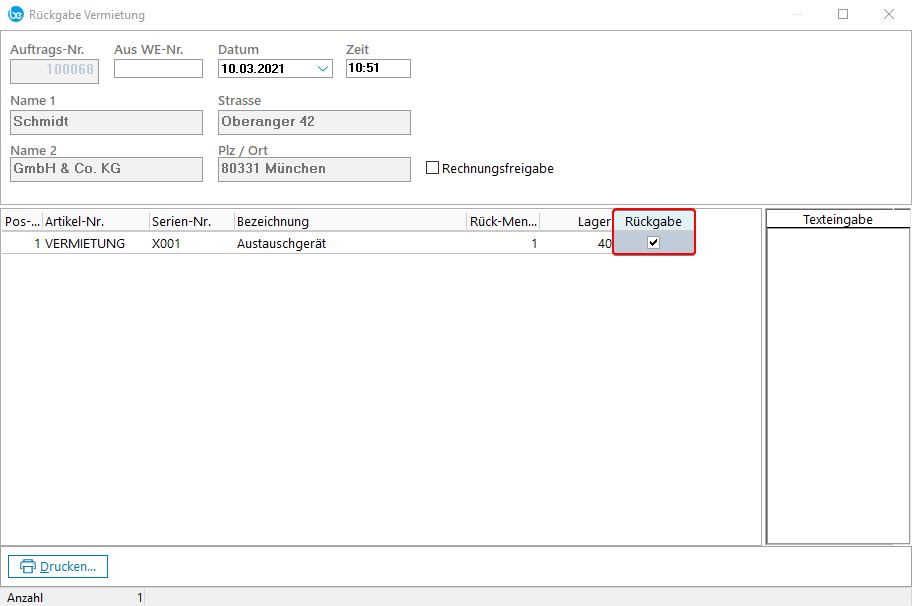Sort by the Serien-Nr. column header
The width and height of the screenshot is (912, 606).
(190, 221)
